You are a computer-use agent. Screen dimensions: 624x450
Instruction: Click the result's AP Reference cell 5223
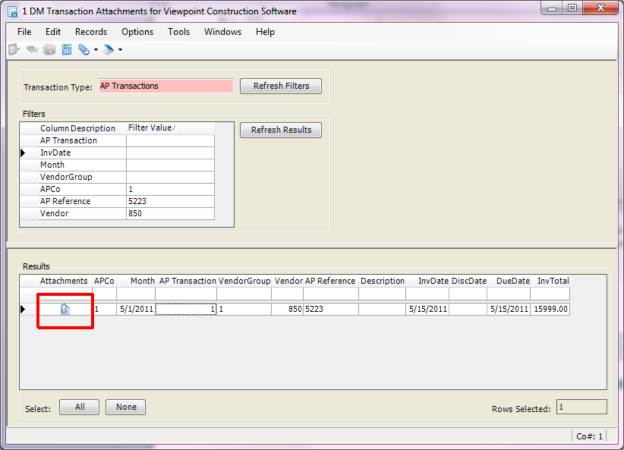tap(331, 309)
